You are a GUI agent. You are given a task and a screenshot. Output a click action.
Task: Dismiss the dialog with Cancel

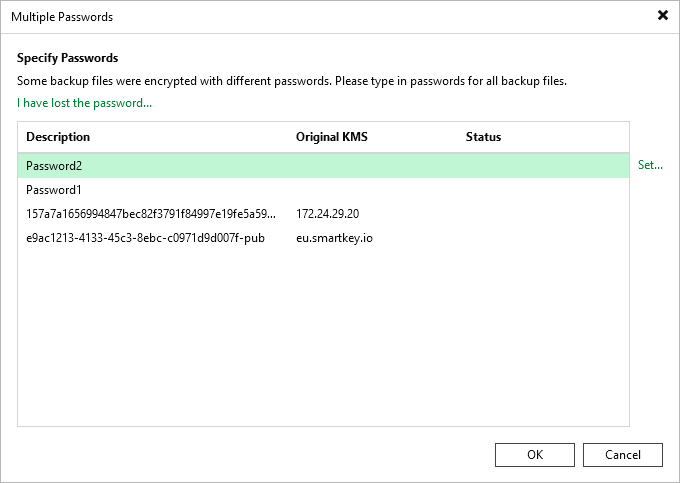coord(623,455)
